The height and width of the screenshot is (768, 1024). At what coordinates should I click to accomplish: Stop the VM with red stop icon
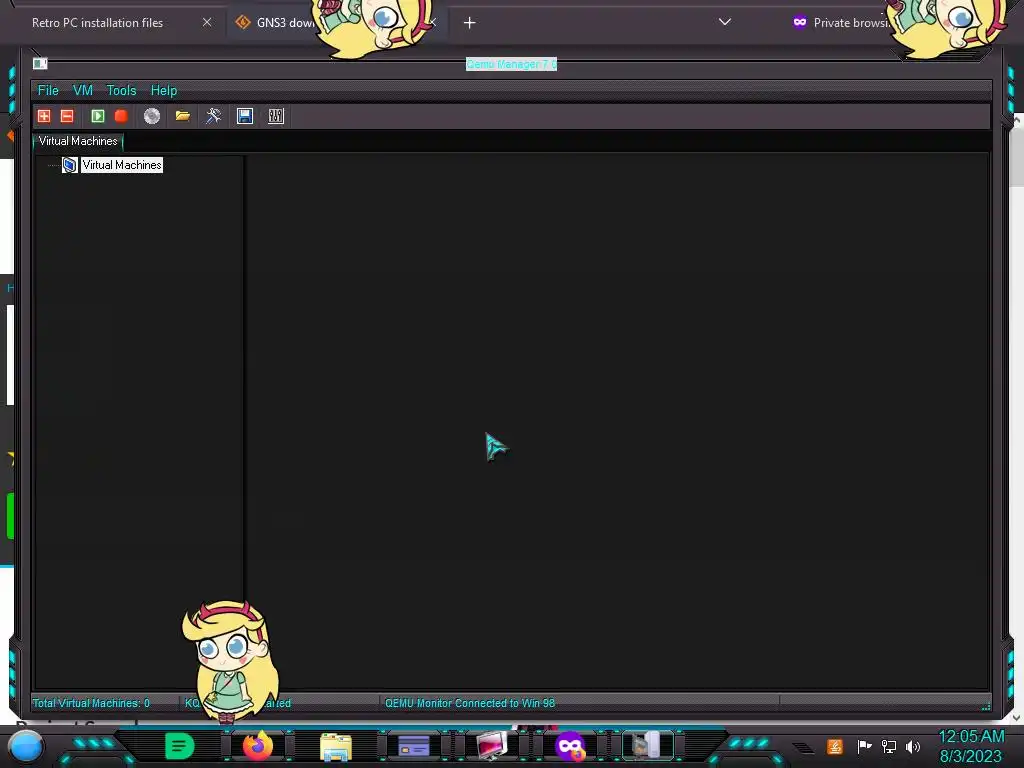click(121, 116)
